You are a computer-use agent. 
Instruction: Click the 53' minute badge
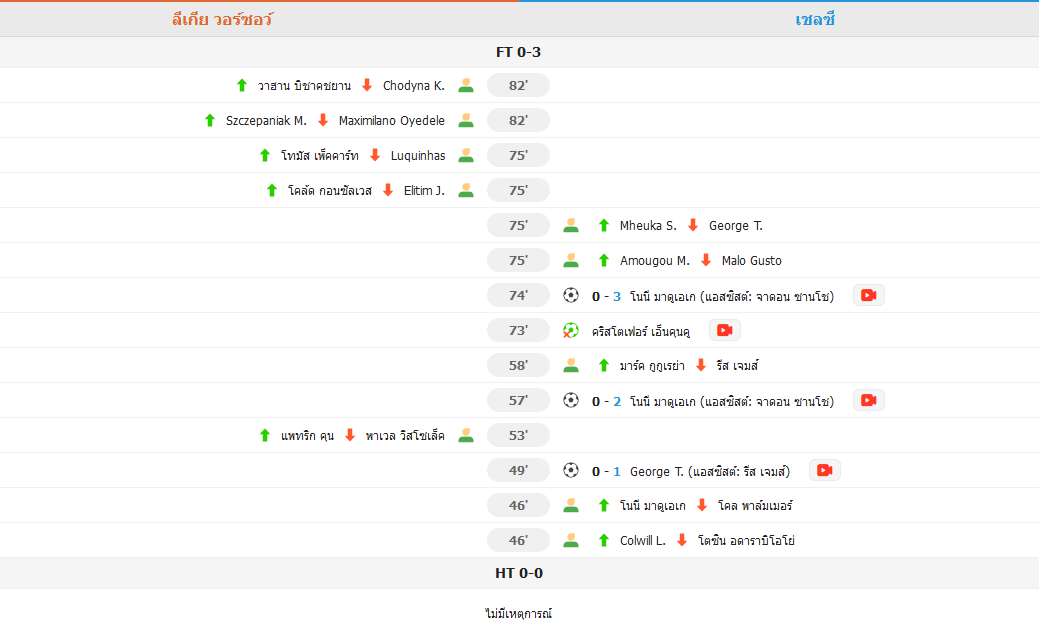pyautogui.click(x=518, y=435)
